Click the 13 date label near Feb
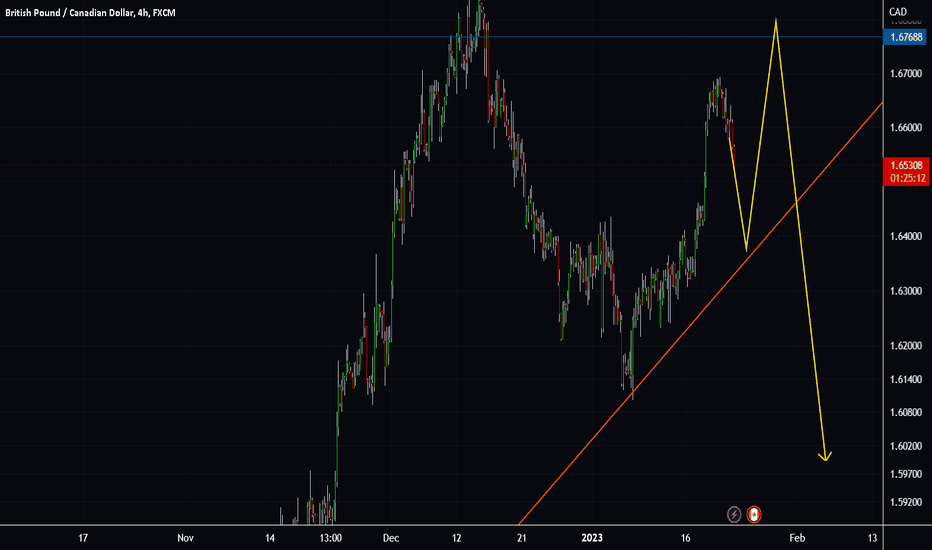 pos(872,538)
